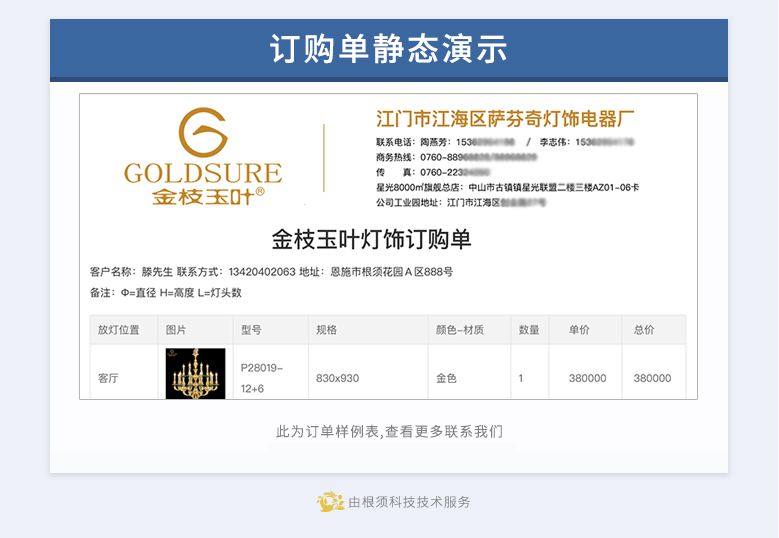Click the 星光8000㎡旗舰总店 address line

(507, 187)
